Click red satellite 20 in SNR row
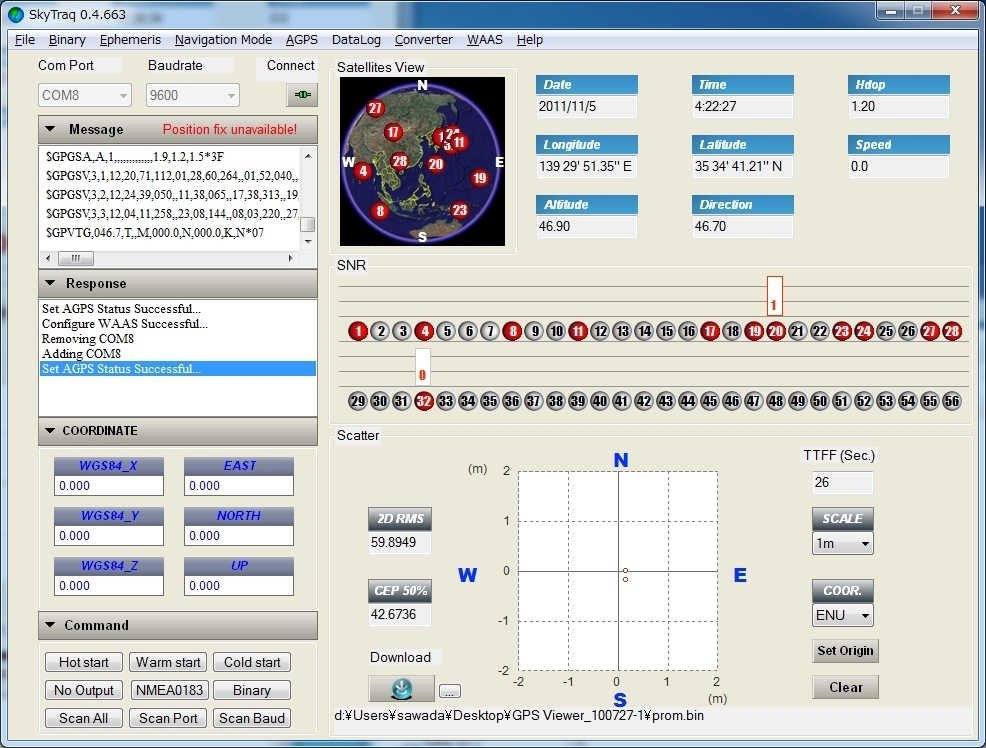The height and width of the screenshot is (748, 986). [x=776, y=331]
